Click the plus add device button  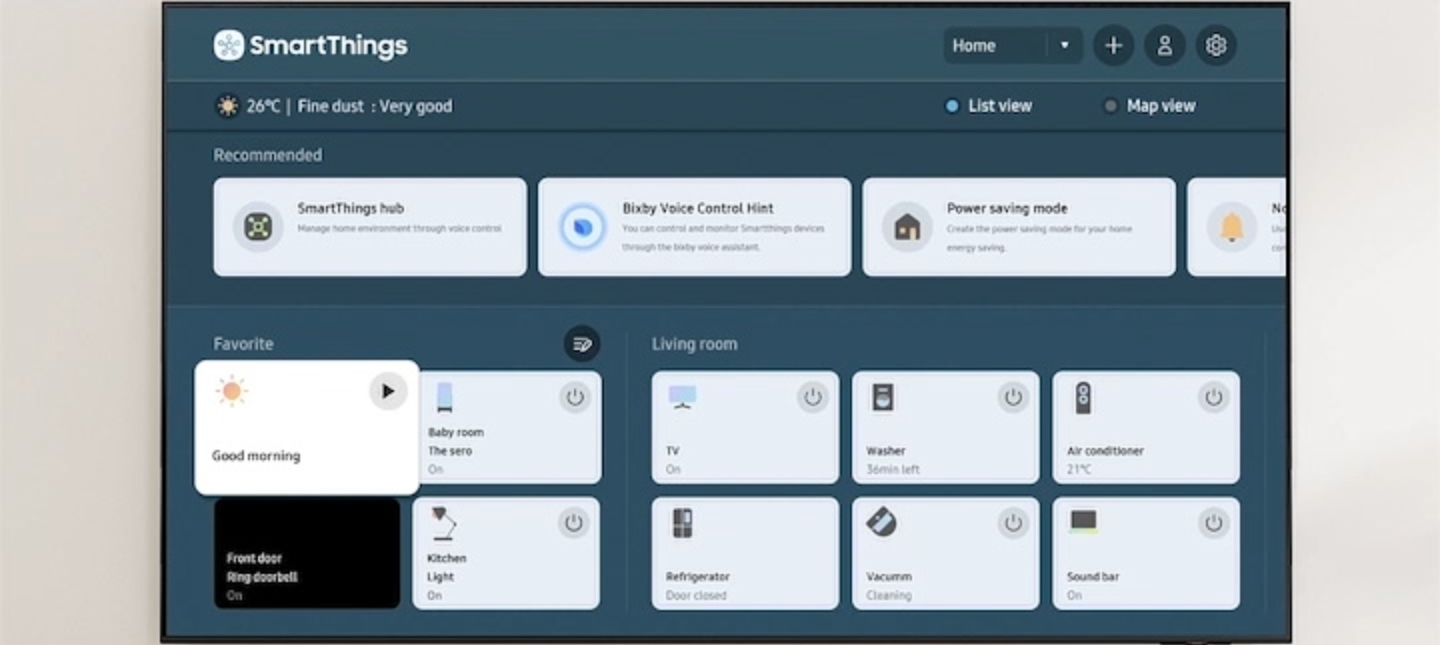(x=1113, y=45)
